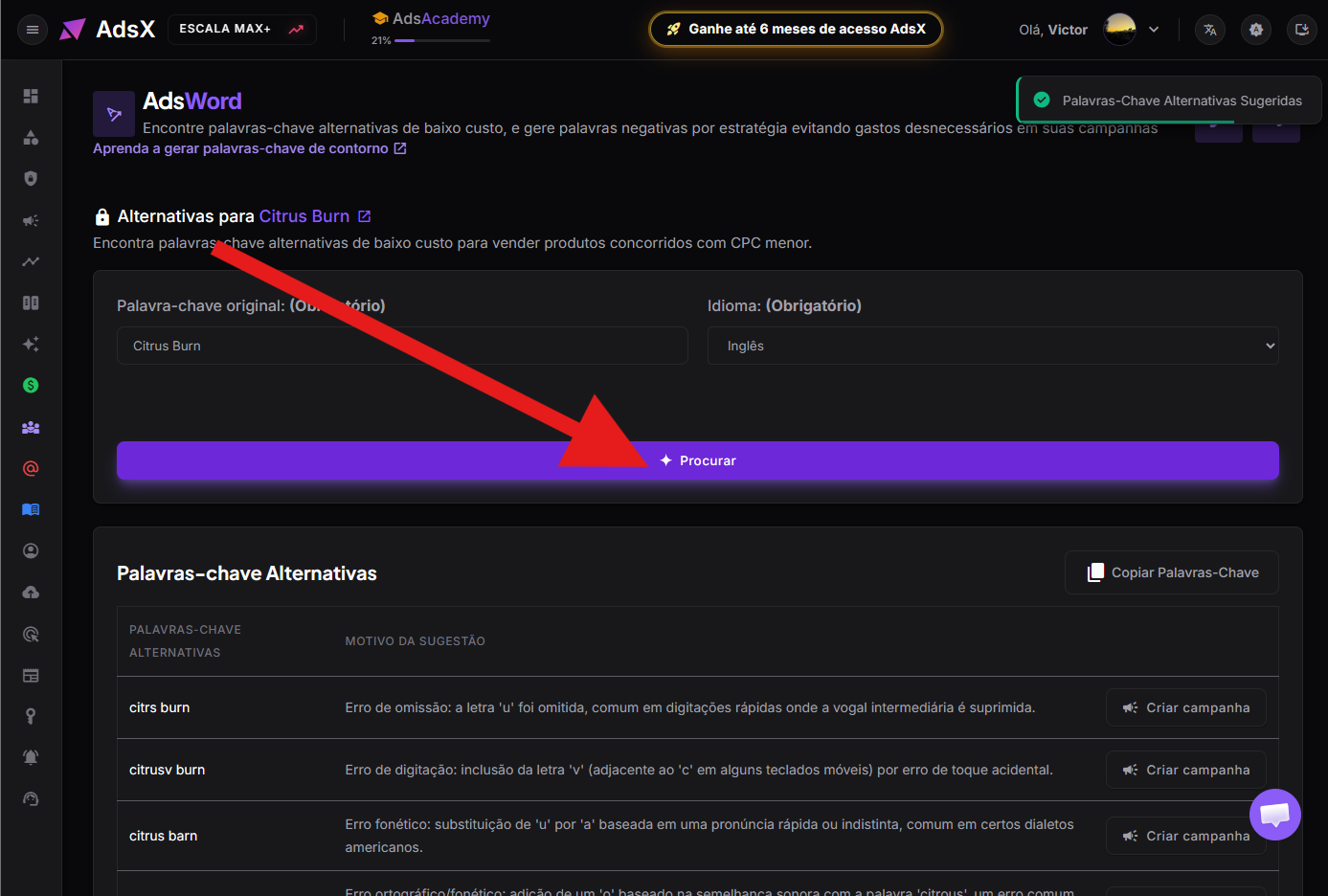Open the shield lock icon in the sidebar

pyautogui.click(x=31, y=178)
